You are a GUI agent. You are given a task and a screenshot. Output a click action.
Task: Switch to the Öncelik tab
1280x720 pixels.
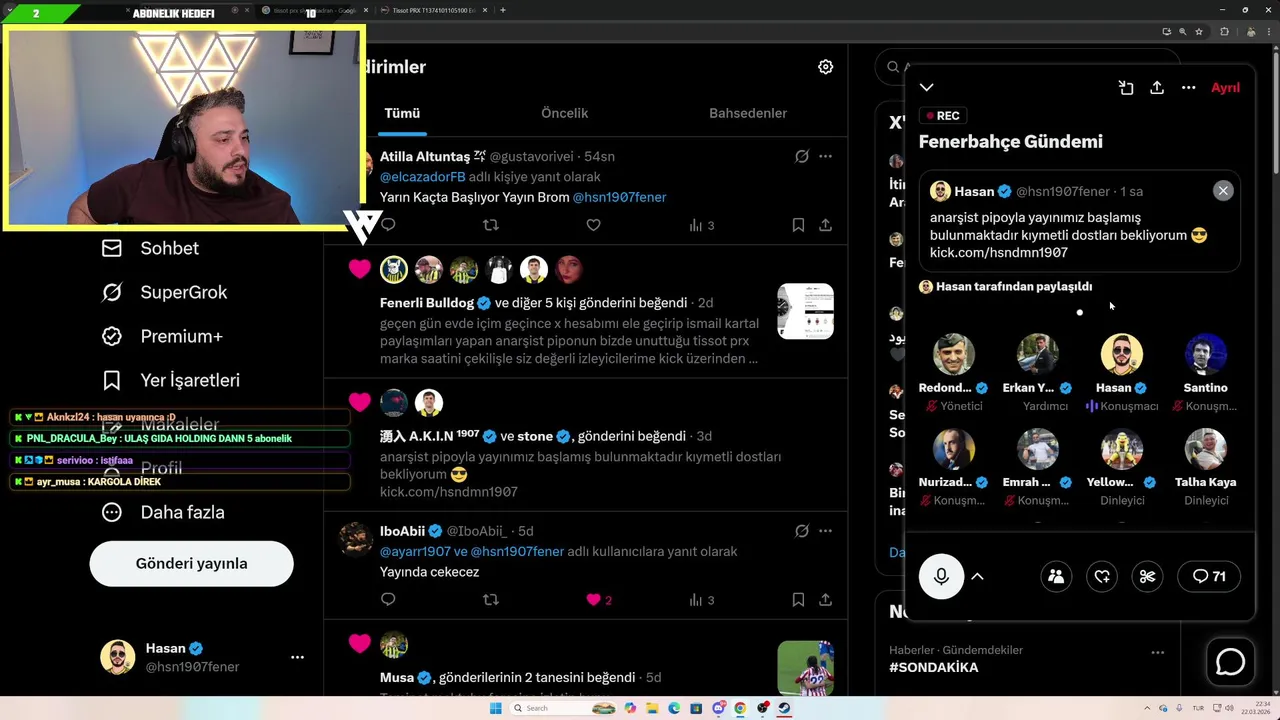(x=565, y=114)
